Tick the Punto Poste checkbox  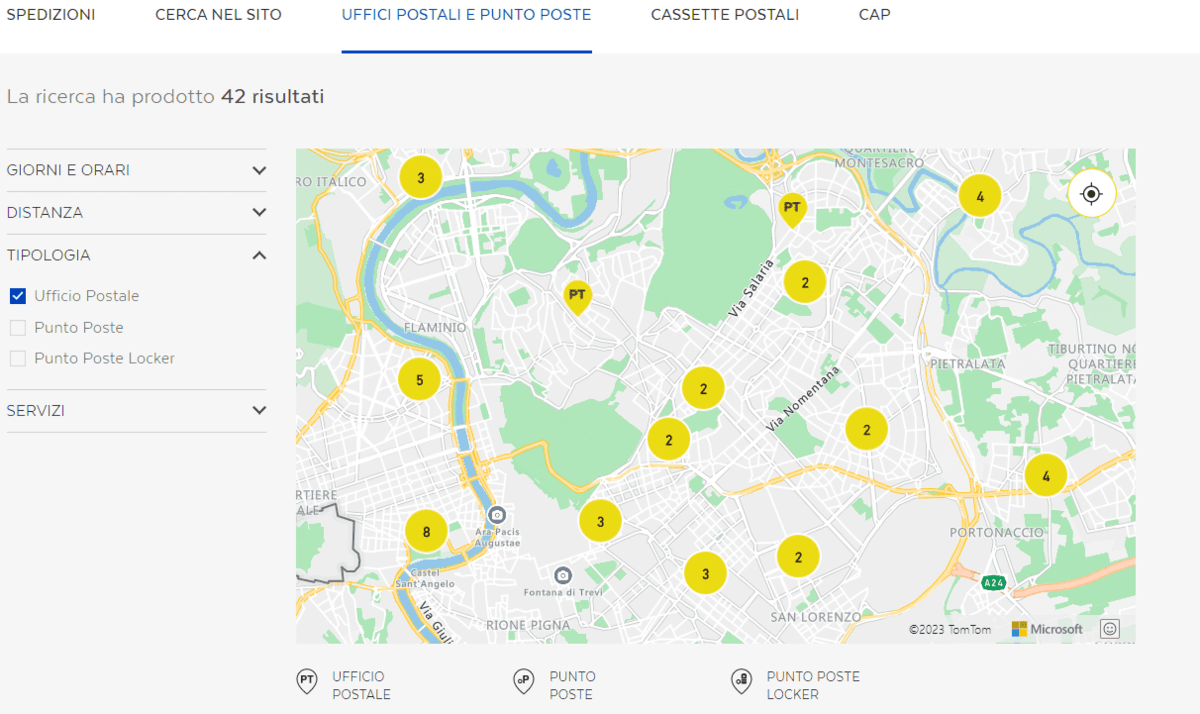(x=18, y=328)
